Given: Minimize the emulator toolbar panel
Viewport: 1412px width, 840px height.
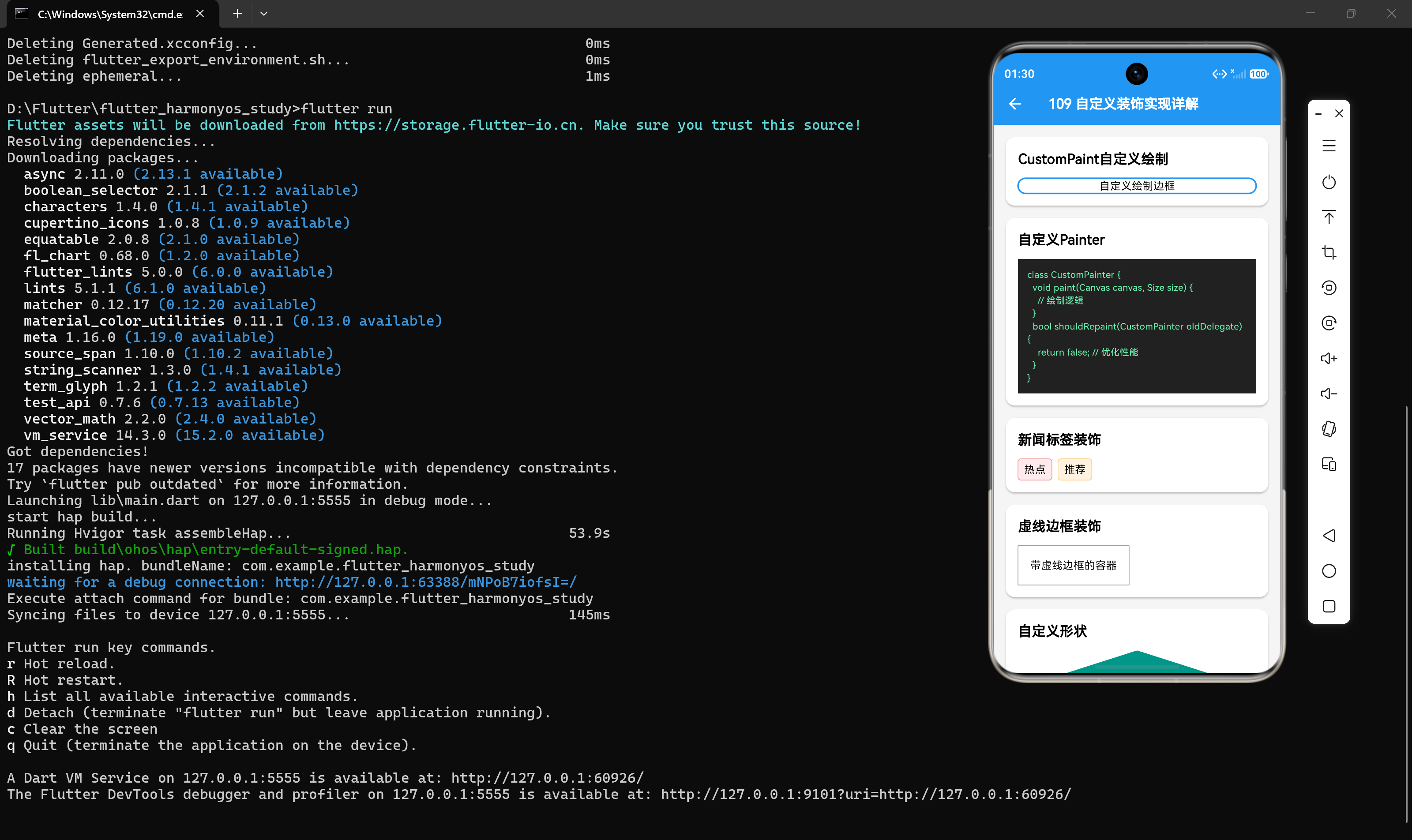Looking at the screenshot, I should tap(1318, 114).
